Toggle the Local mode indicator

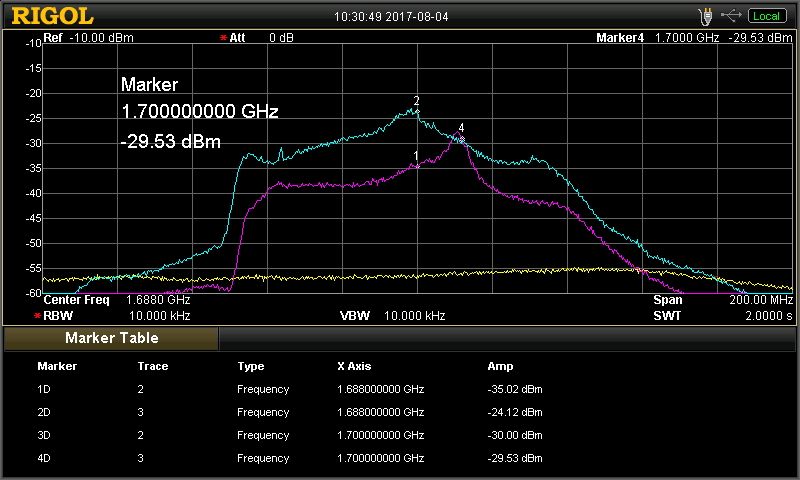[x=766, y=15]
